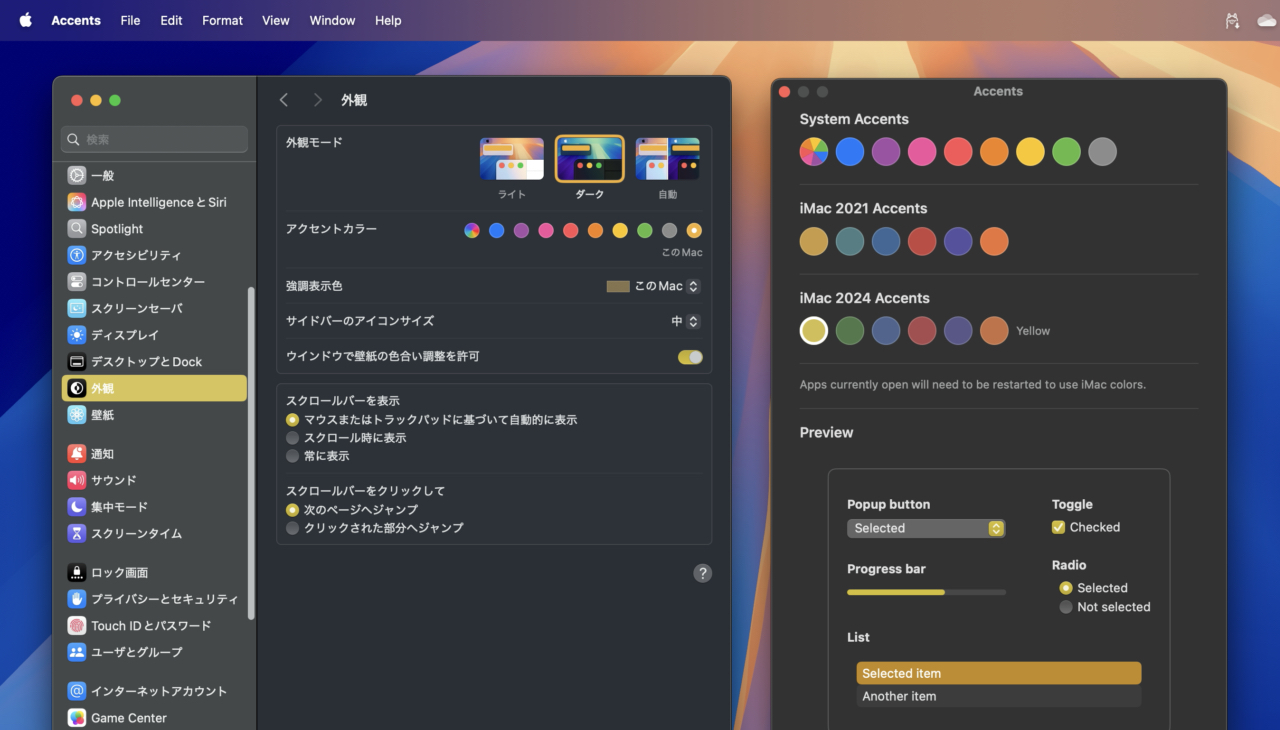Select graphite gray swatch in System Accents

(1102, 152)
